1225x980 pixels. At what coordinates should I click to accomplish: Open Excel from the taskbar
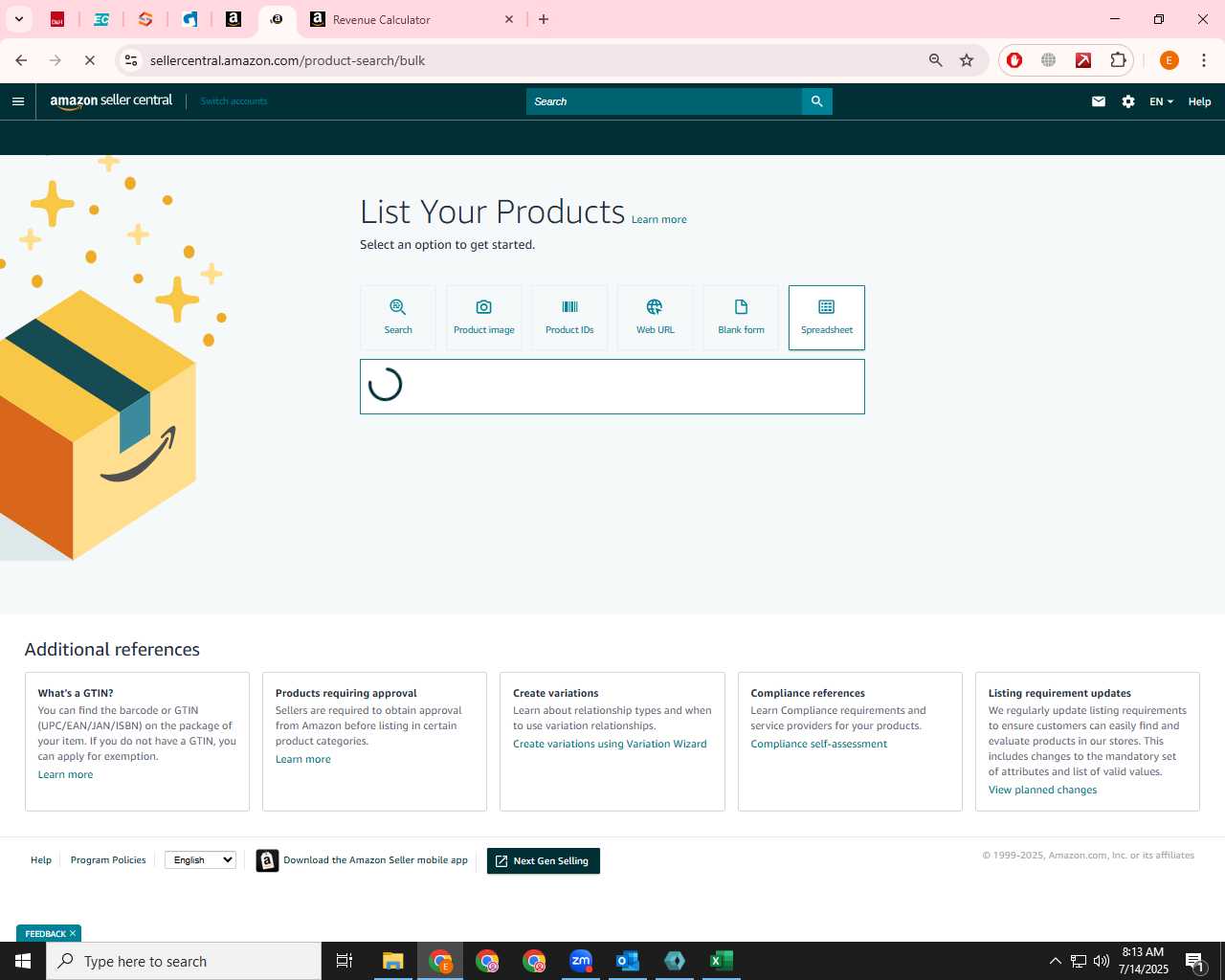pyautogui.click(x=722, y=961)
